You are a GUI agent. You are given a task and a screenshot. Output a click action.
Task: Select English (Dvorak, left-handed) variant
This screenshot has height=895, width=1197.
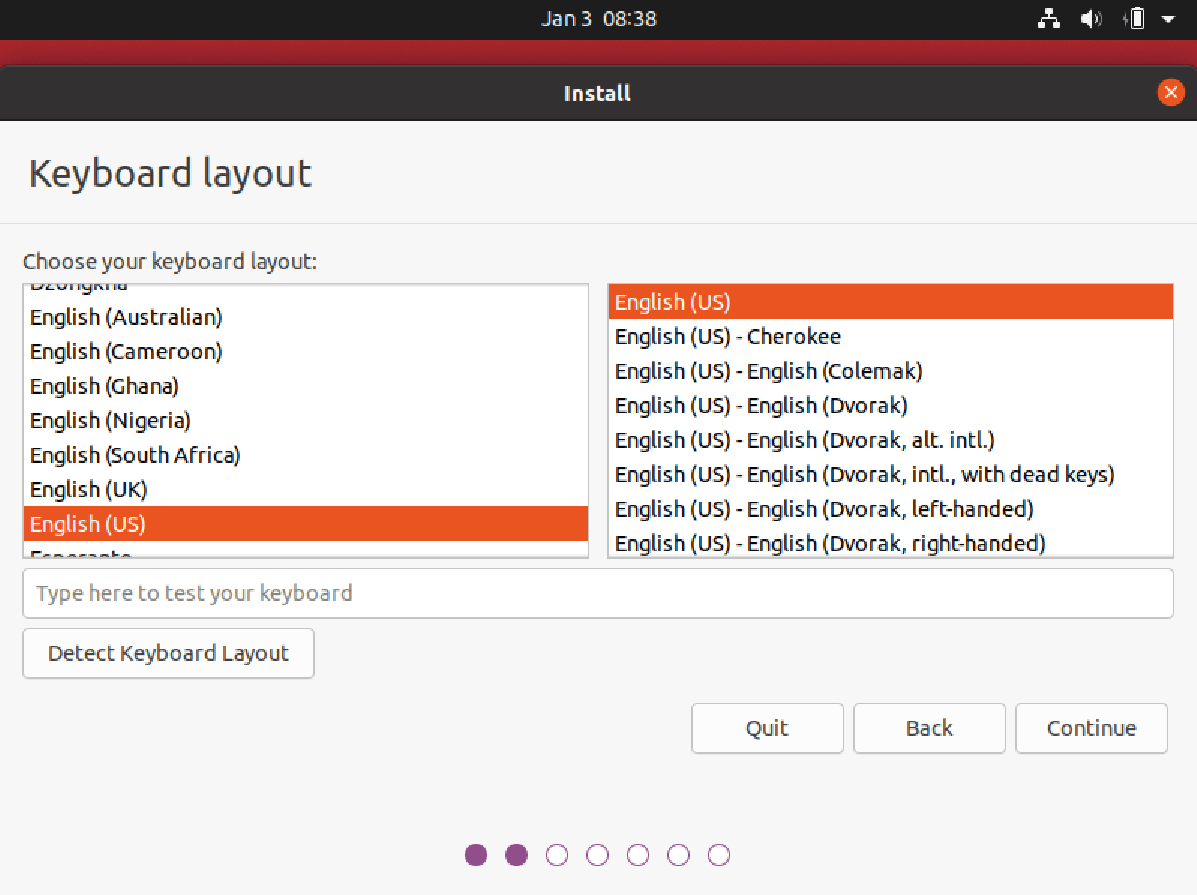click(800, 508)
